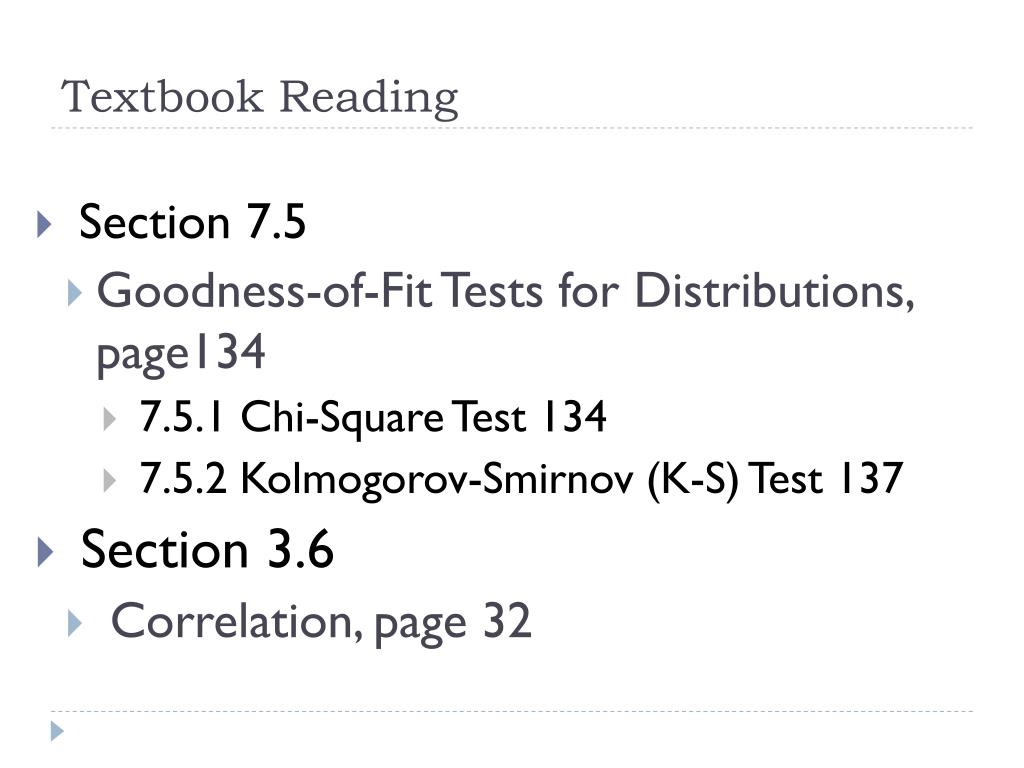Click the bullet arrow before 7.5.2 Kolmogorov-Smirnov
1024x768 pixels.
coord(110,481)
